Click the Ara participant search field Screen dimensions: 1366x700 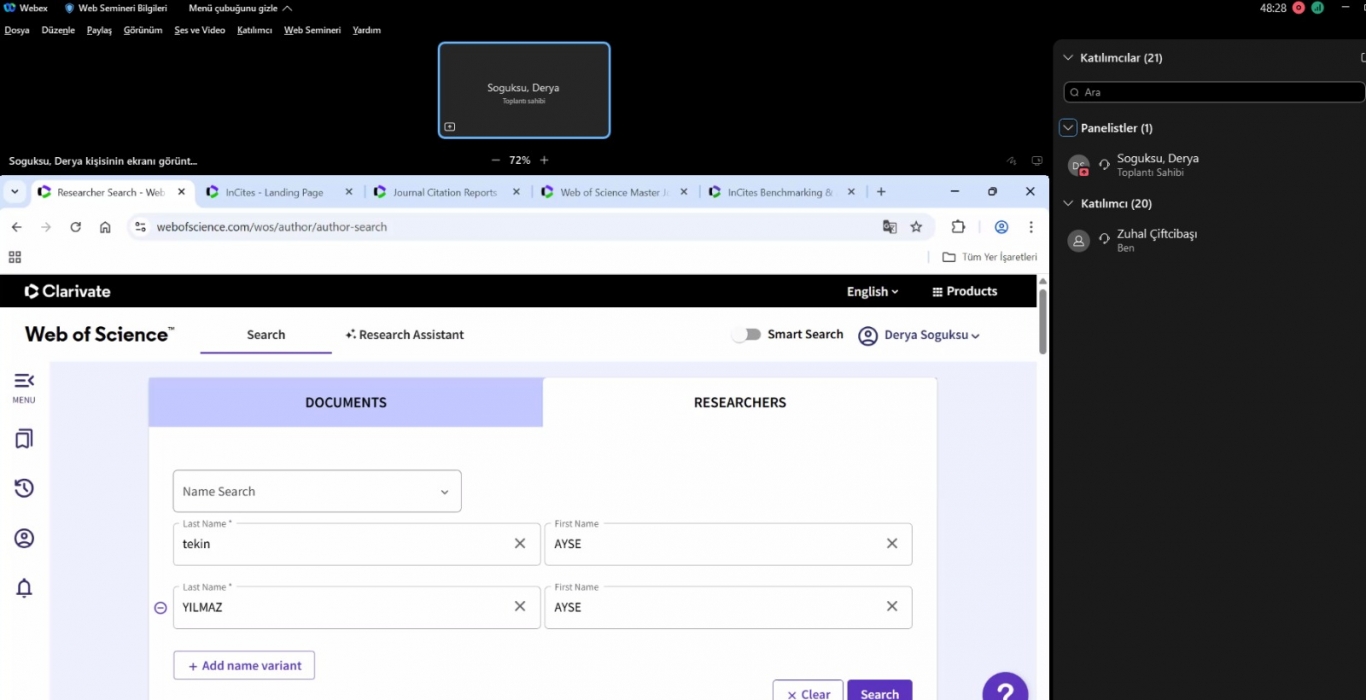(1214, 92)
